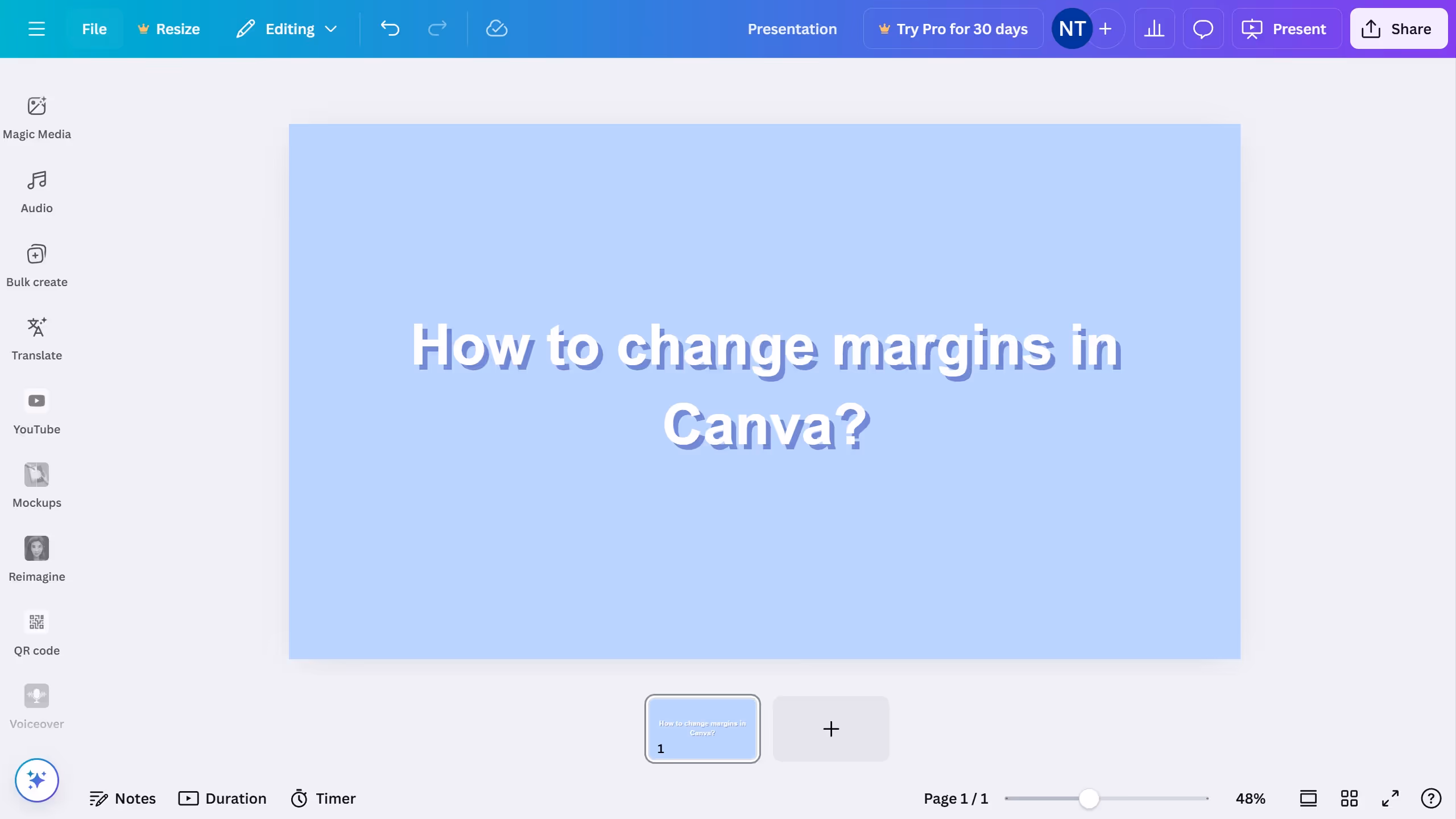Click the Share button

point(1398,29)
